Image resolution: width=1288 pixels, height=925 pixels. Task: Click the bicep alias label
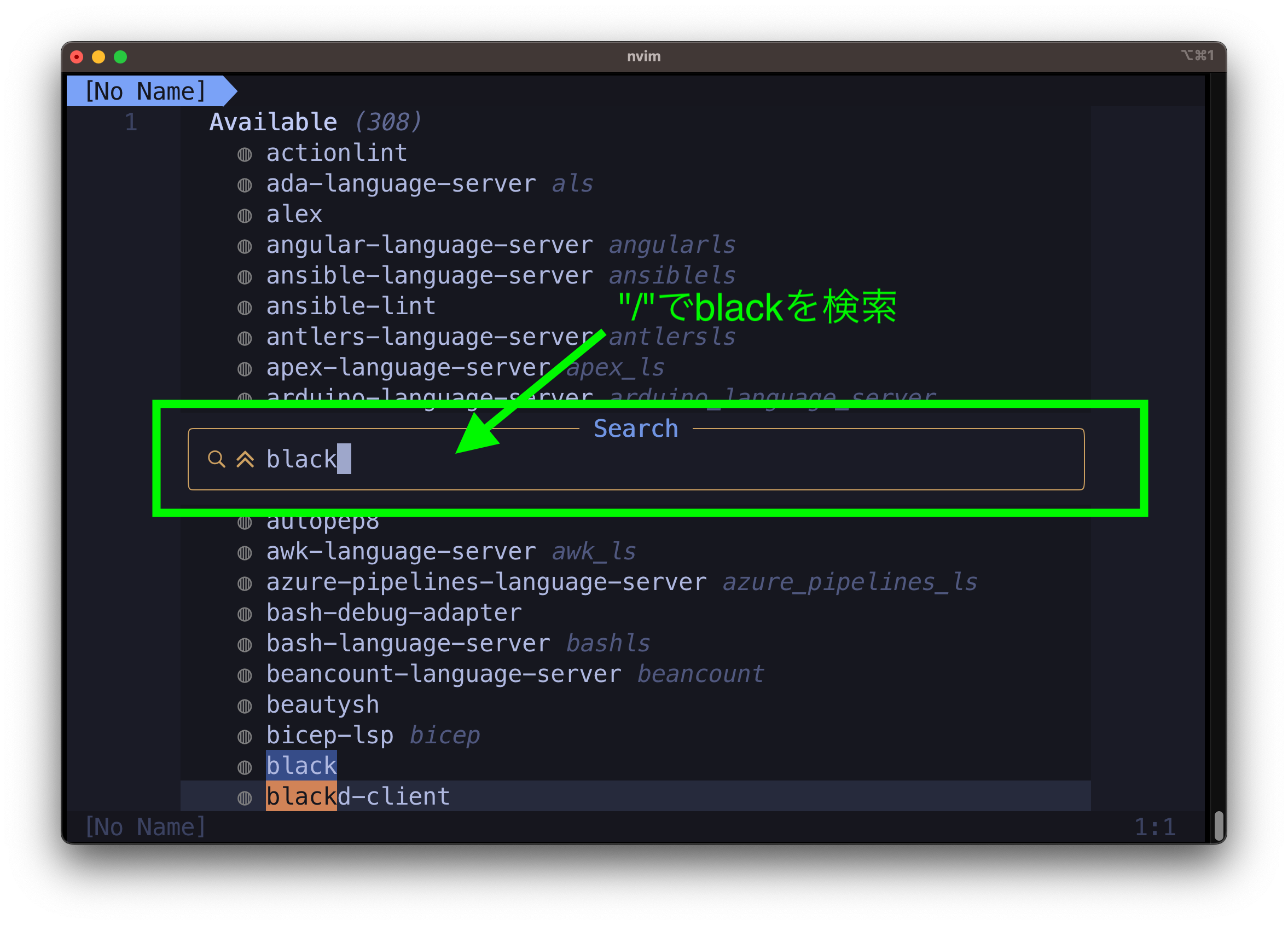coord(445,736)
